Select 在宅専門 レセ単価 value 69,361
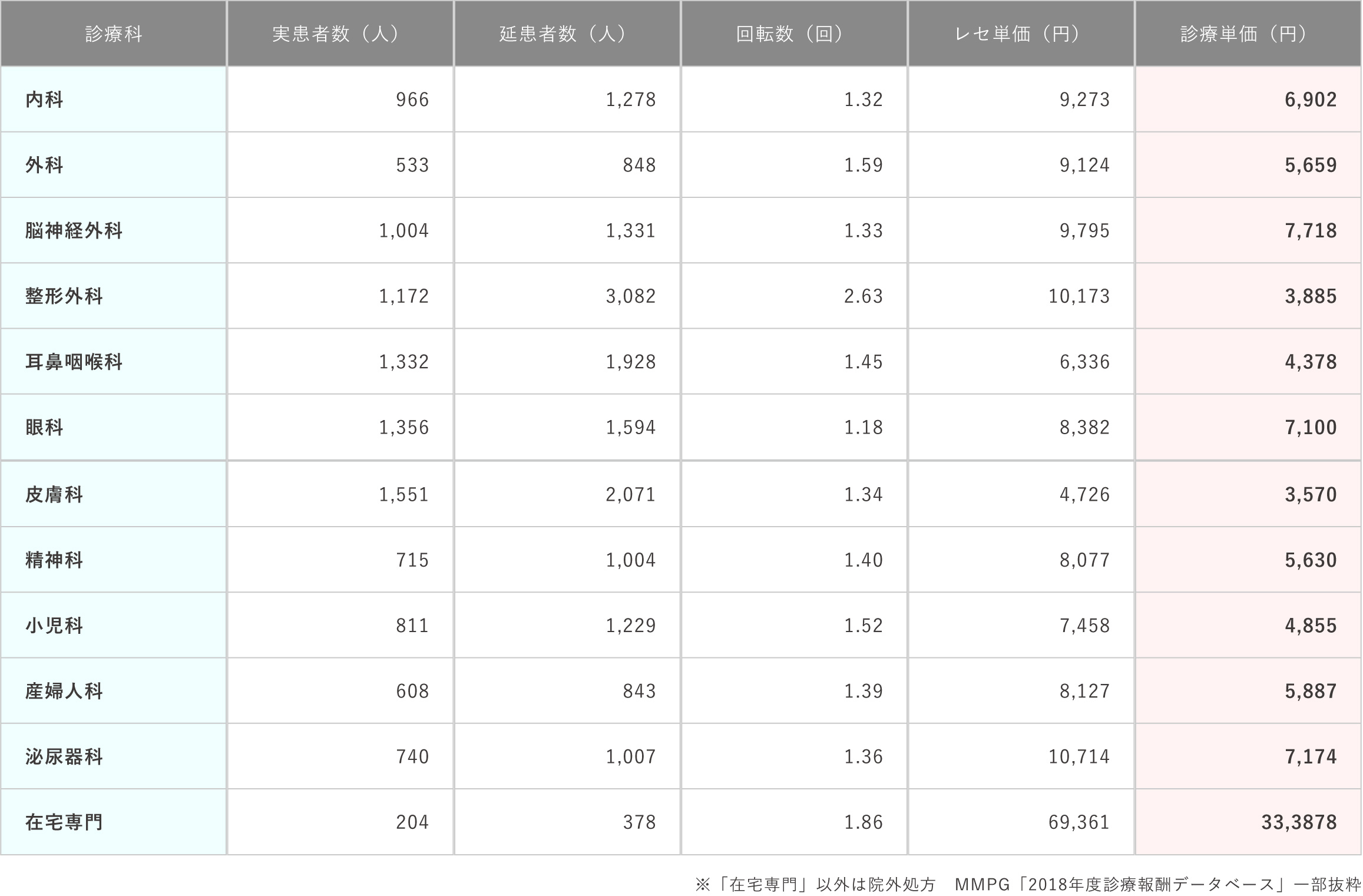 point(1079,822)
